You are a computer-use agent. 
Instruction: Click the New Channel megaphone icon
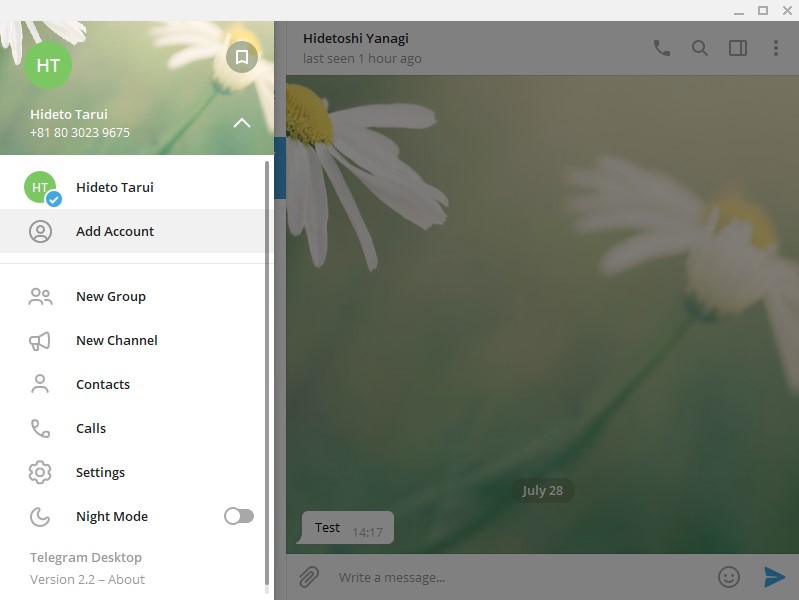click(40, 341)
